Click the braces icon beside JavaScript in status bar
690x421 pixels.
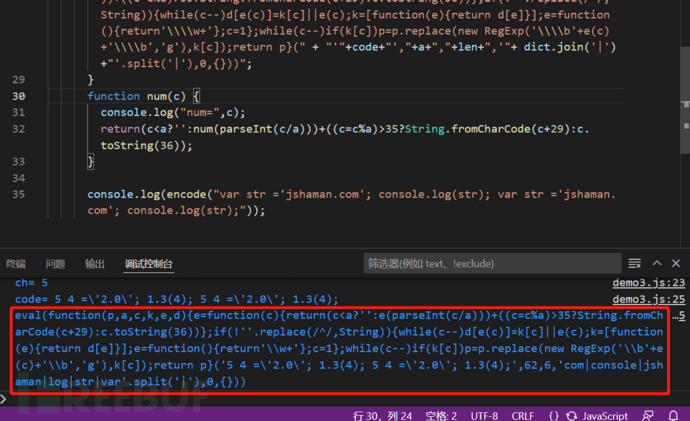[x=554, y=416]
